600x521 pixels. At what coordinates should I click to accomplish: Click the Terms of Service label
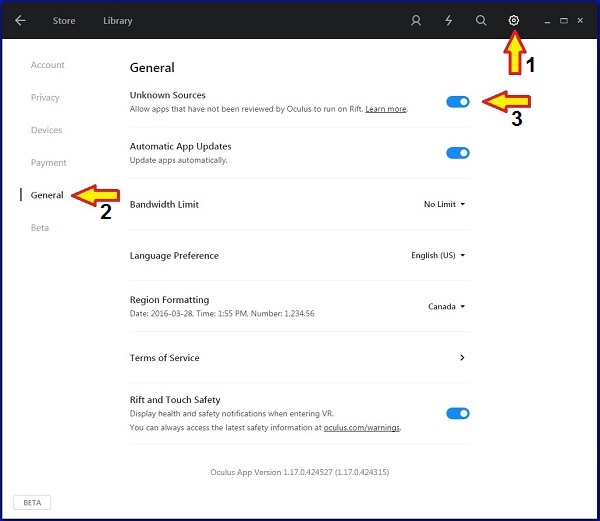coord(165,358)
